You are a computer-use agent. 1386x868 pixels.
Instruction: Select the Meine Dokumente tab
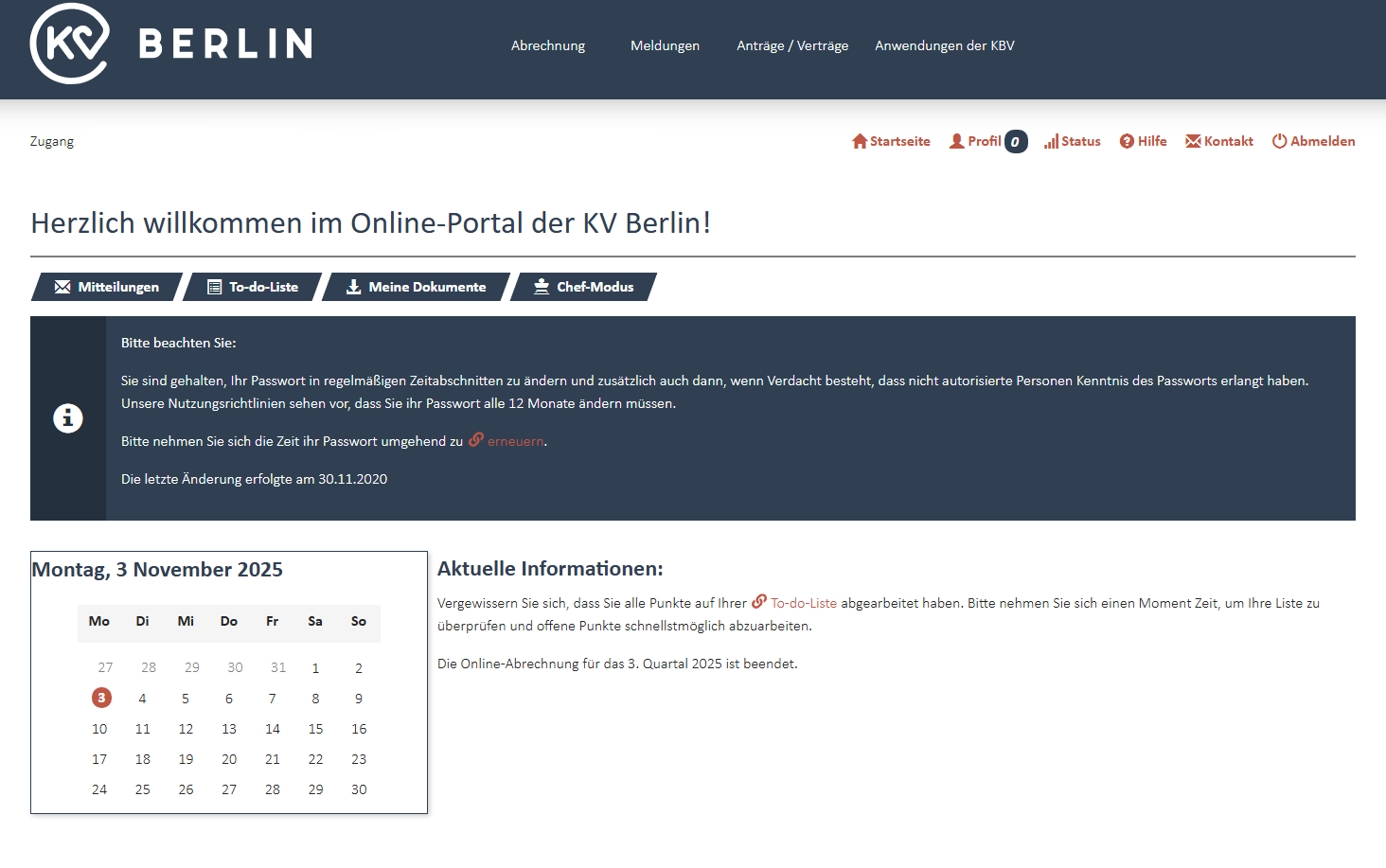[417, 287]
